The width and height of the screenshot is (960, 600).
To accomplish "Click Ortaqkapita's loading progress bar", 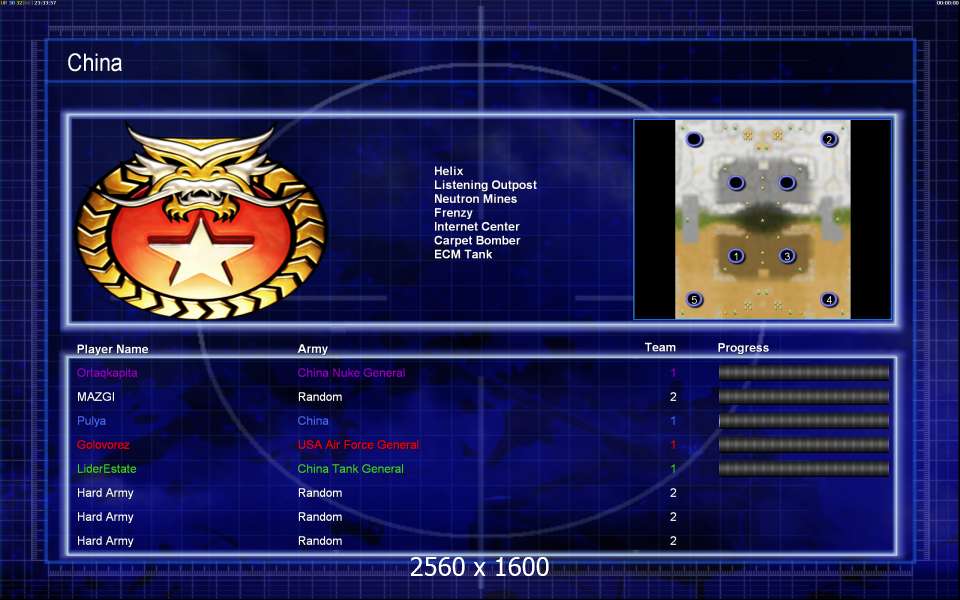I will pyautogui.click(x=803, y=373).
